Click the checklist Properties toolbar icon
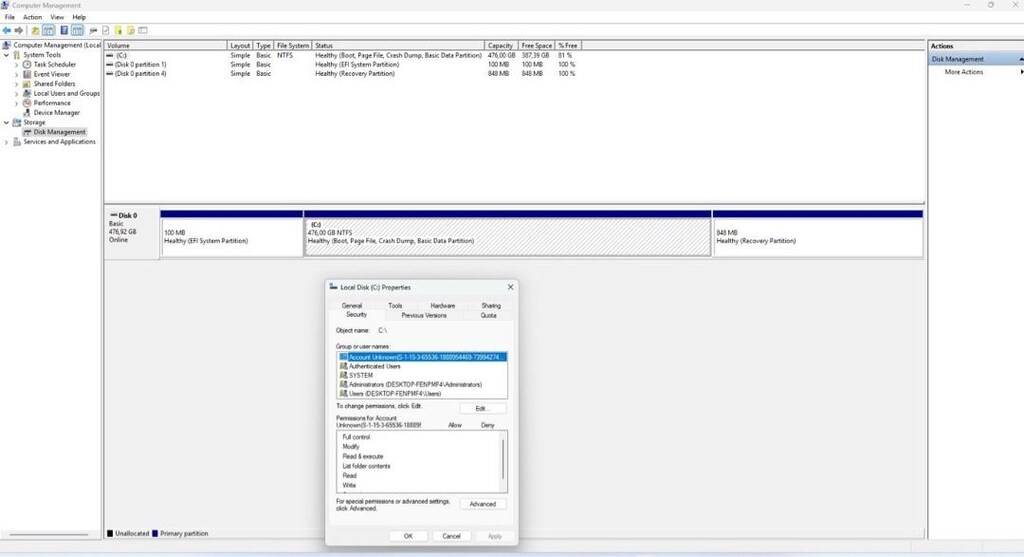 click(x=106, y=31)
